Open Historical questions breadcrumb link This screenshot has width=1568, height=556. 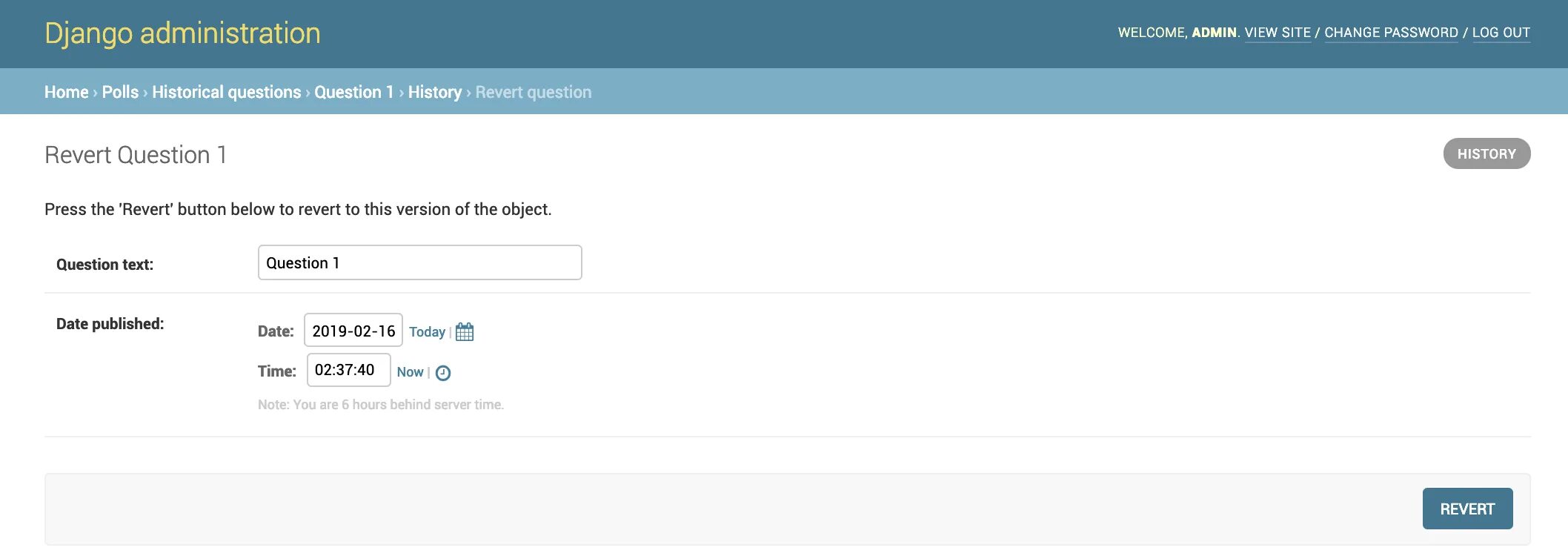226,92
